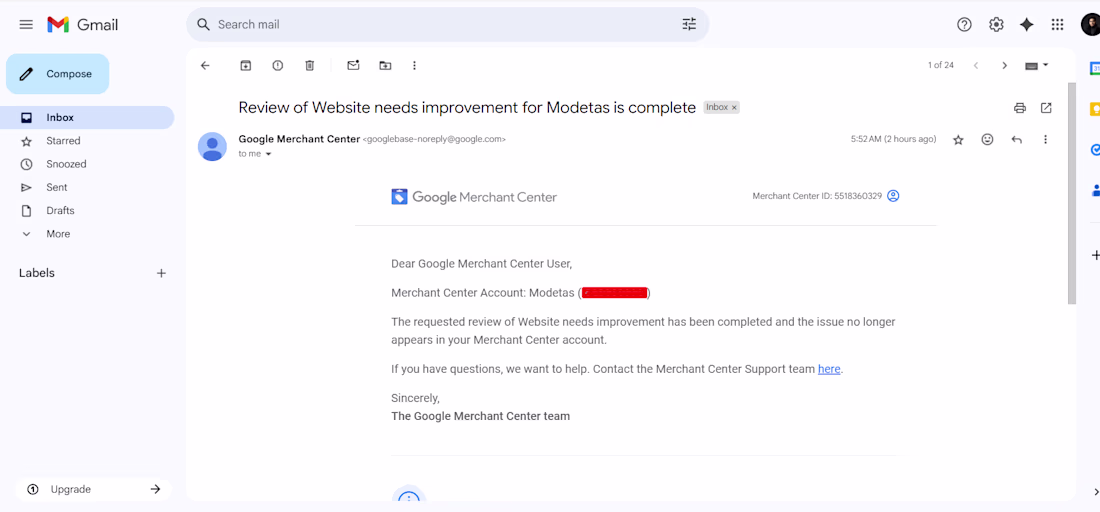Archive this email using the toolbar icon

[x=246, y=66]
